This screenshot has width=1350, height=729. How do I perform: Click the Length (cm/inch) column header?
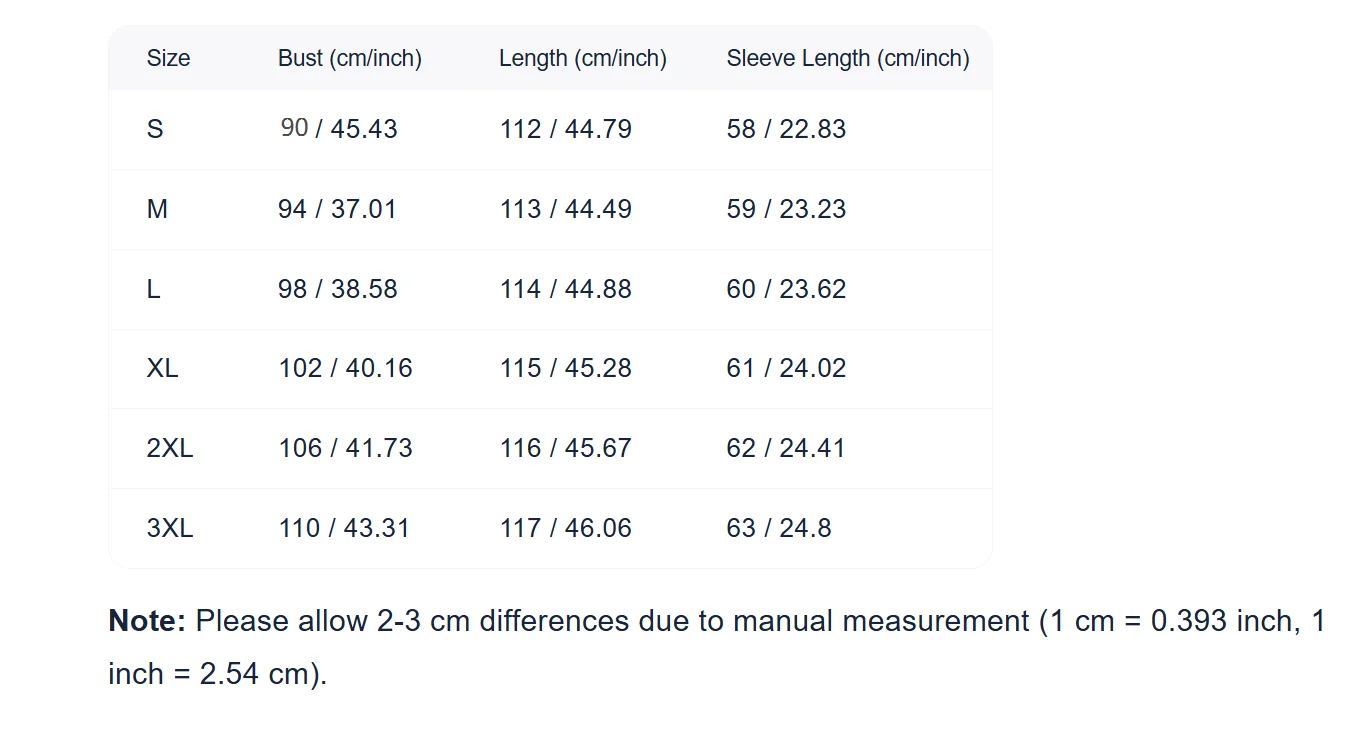(583, 58)
